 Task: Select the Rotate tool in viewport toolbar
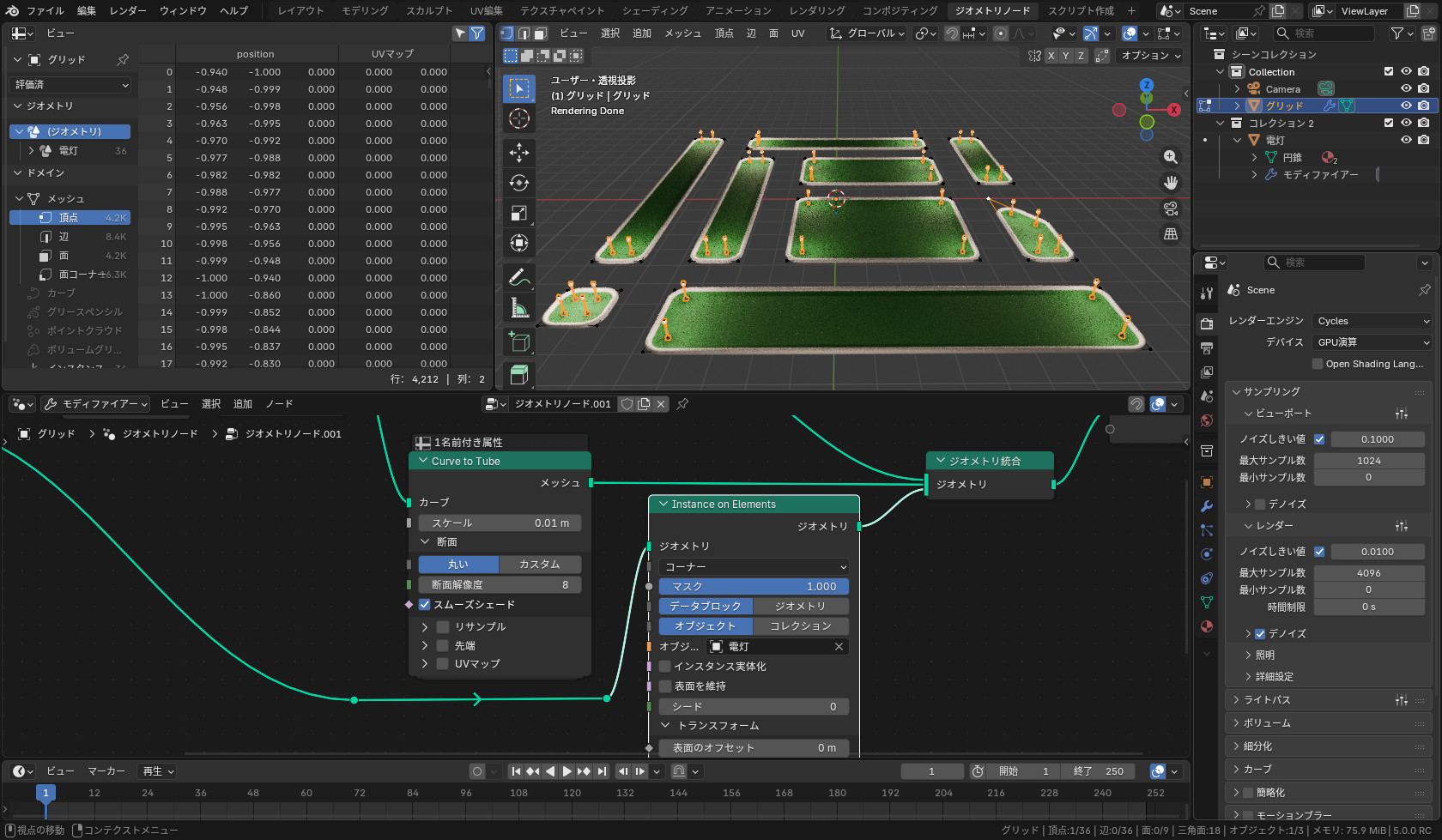coord(518,183)
